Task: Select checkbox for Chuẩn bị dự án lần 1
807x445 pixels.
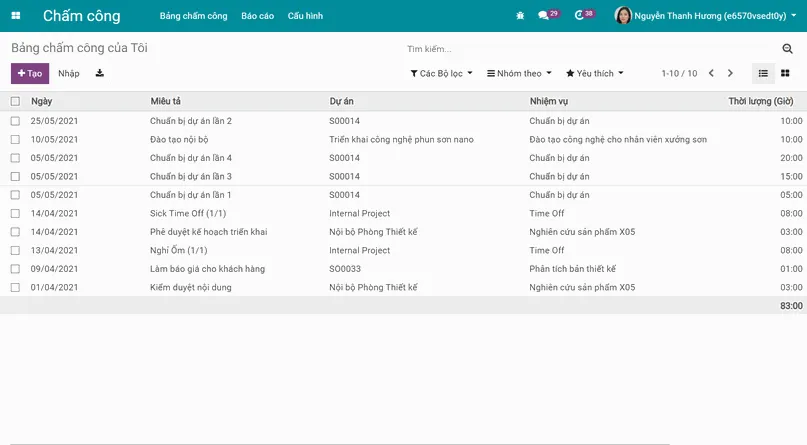Action: (15, 195)
